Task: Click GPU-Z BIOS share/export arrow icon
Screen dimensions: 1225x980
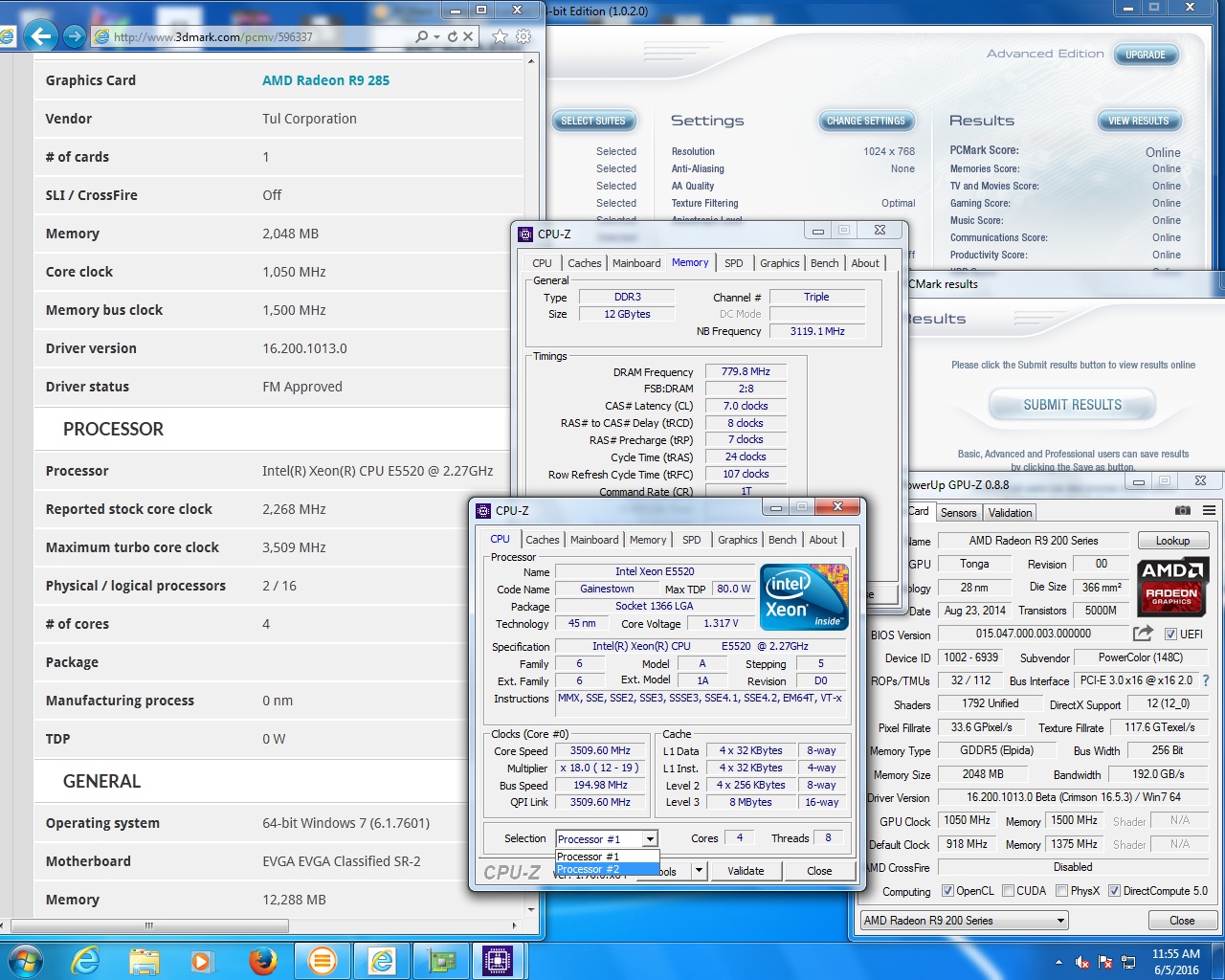Action: [x=1143, y=634]
